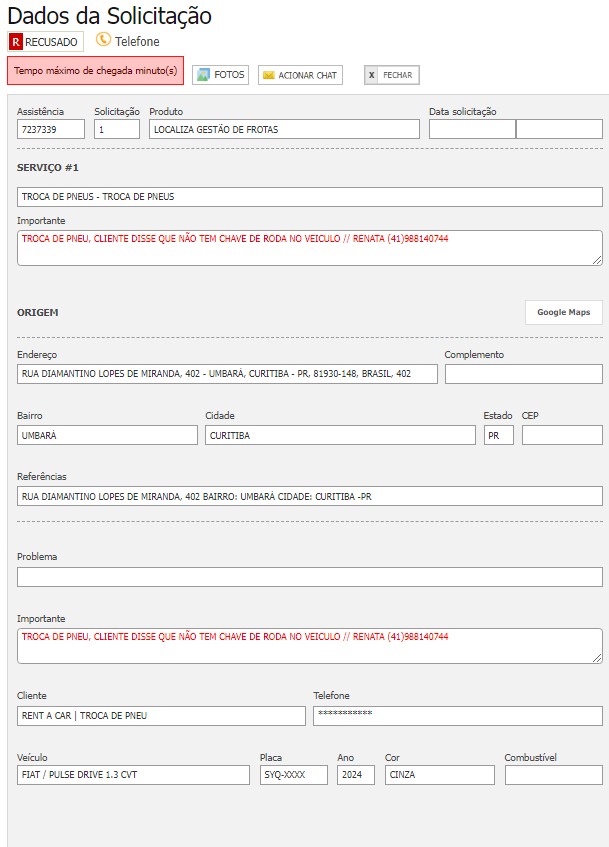Click the Veículo field with FIAT PULSE
Image resolution: width=609 pixels, height=847 pixels.
click(x=133, y=775)
